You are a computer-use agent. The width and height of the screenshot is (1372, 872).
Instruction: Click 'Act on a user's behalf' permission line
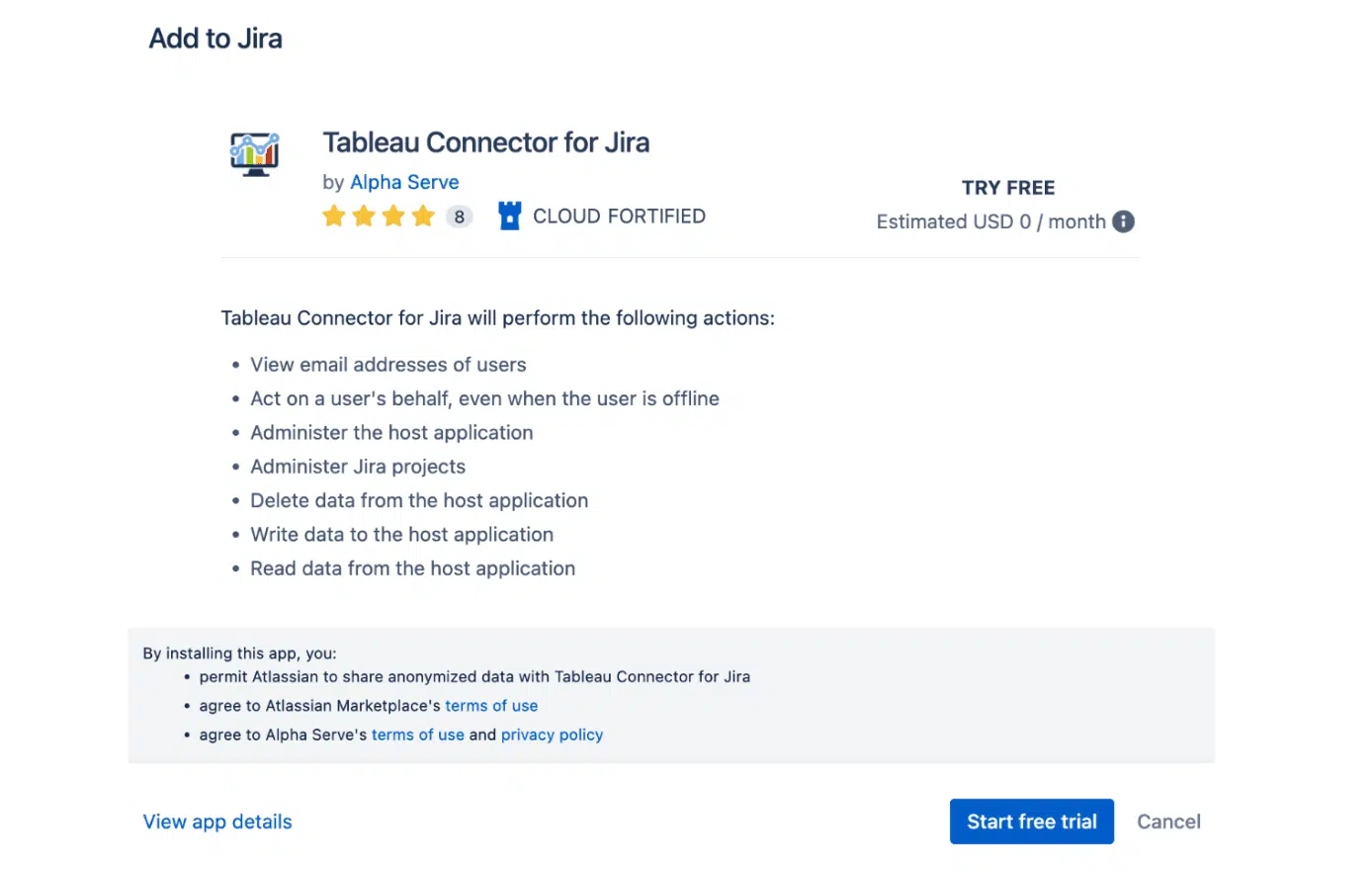click(484, 398)
